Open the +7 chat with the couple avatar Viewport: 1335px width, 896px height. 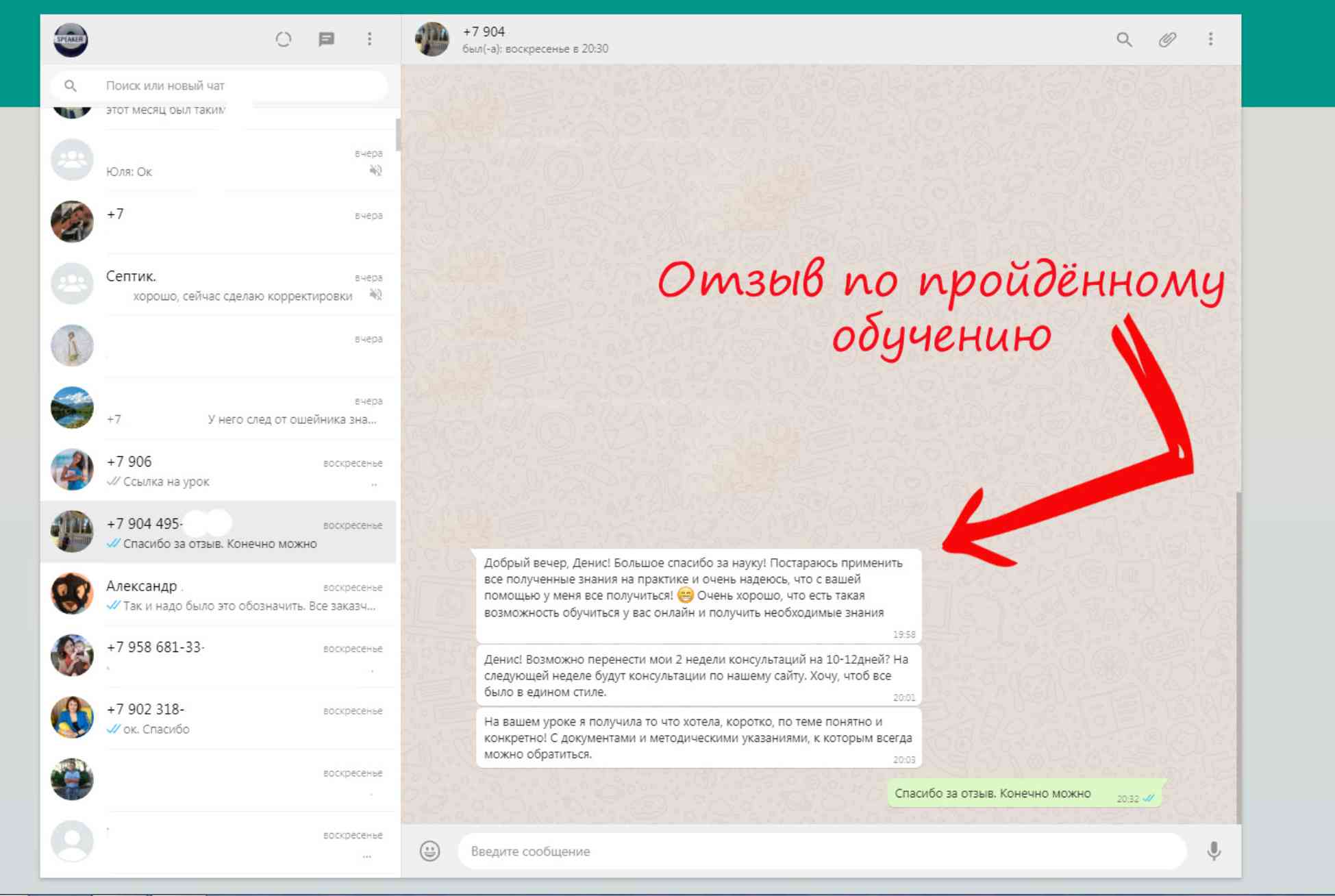pos(219,222)
